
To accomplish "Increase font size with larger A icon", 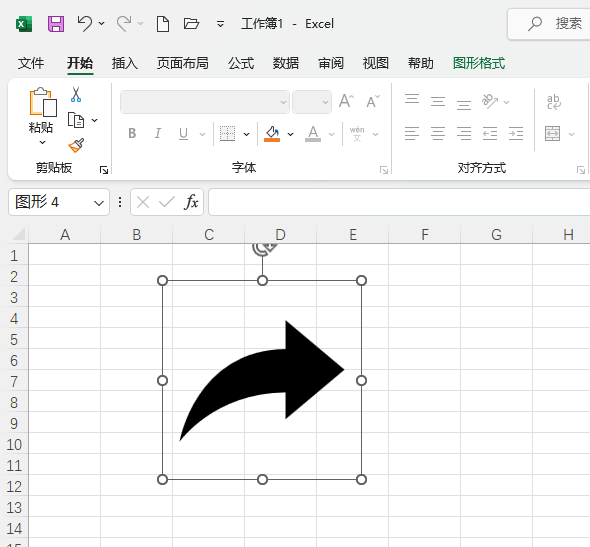I will pos(347,101).
